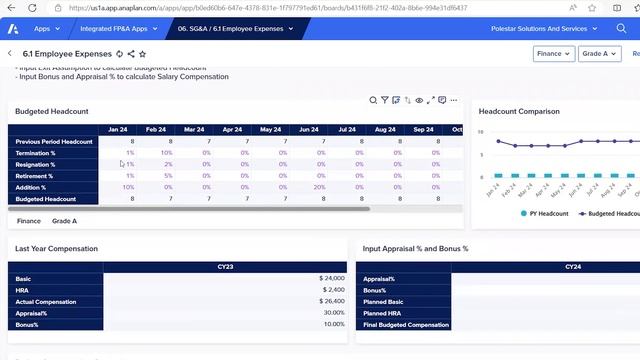Reload the page in browser

pos(32,7)
